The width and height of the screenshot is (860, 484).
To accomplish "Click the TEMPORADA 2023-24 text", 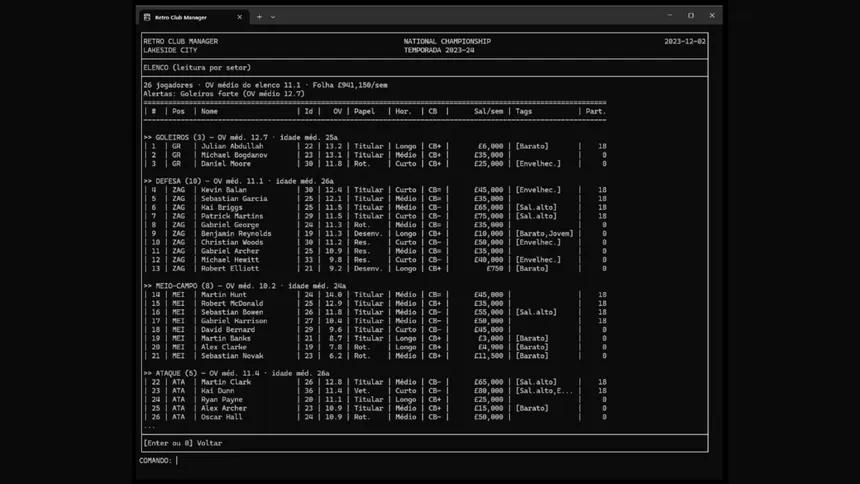I will pos(439,50).
